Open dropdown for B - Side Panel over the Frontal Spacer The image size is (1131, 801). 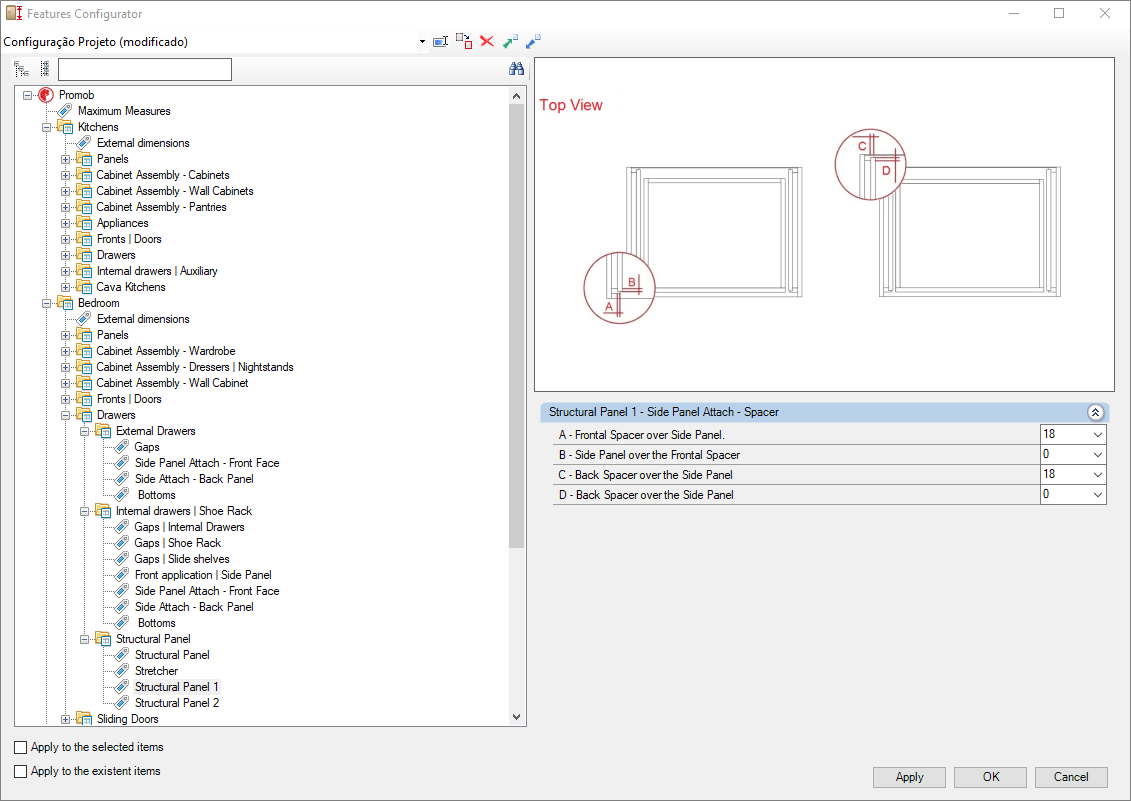(1097, 455)
